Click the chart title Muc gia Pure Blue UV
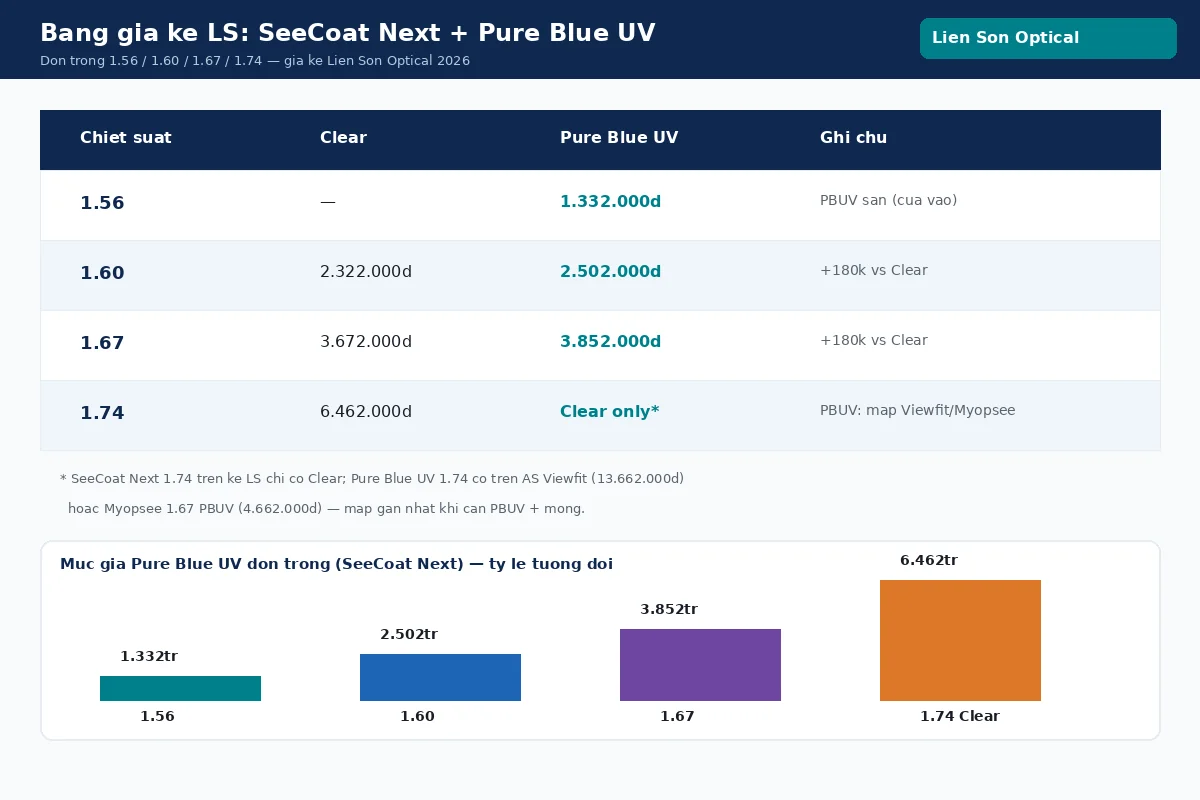 336,564
